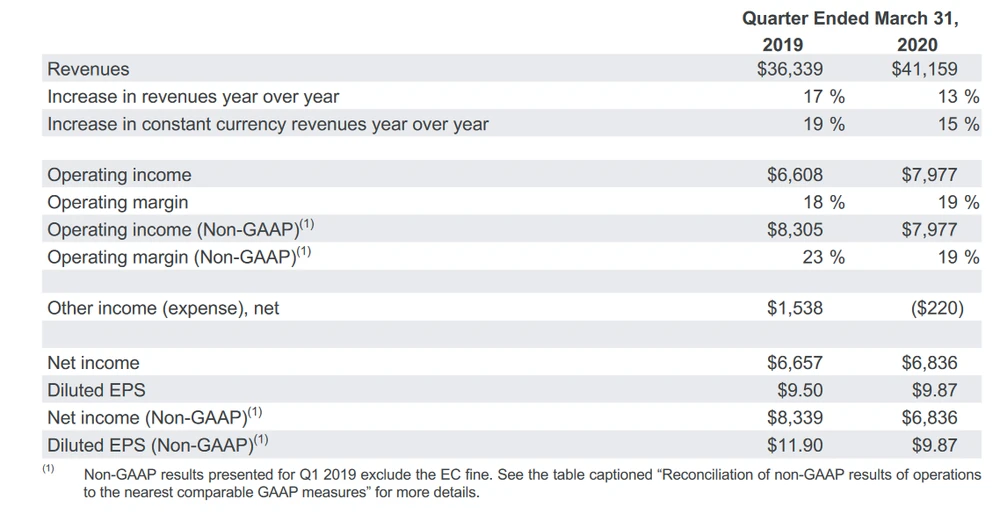This screenshot has width=1000, height=514.
Task: Click the "Operating margin" GAAP row label
Action: (117, 202)
